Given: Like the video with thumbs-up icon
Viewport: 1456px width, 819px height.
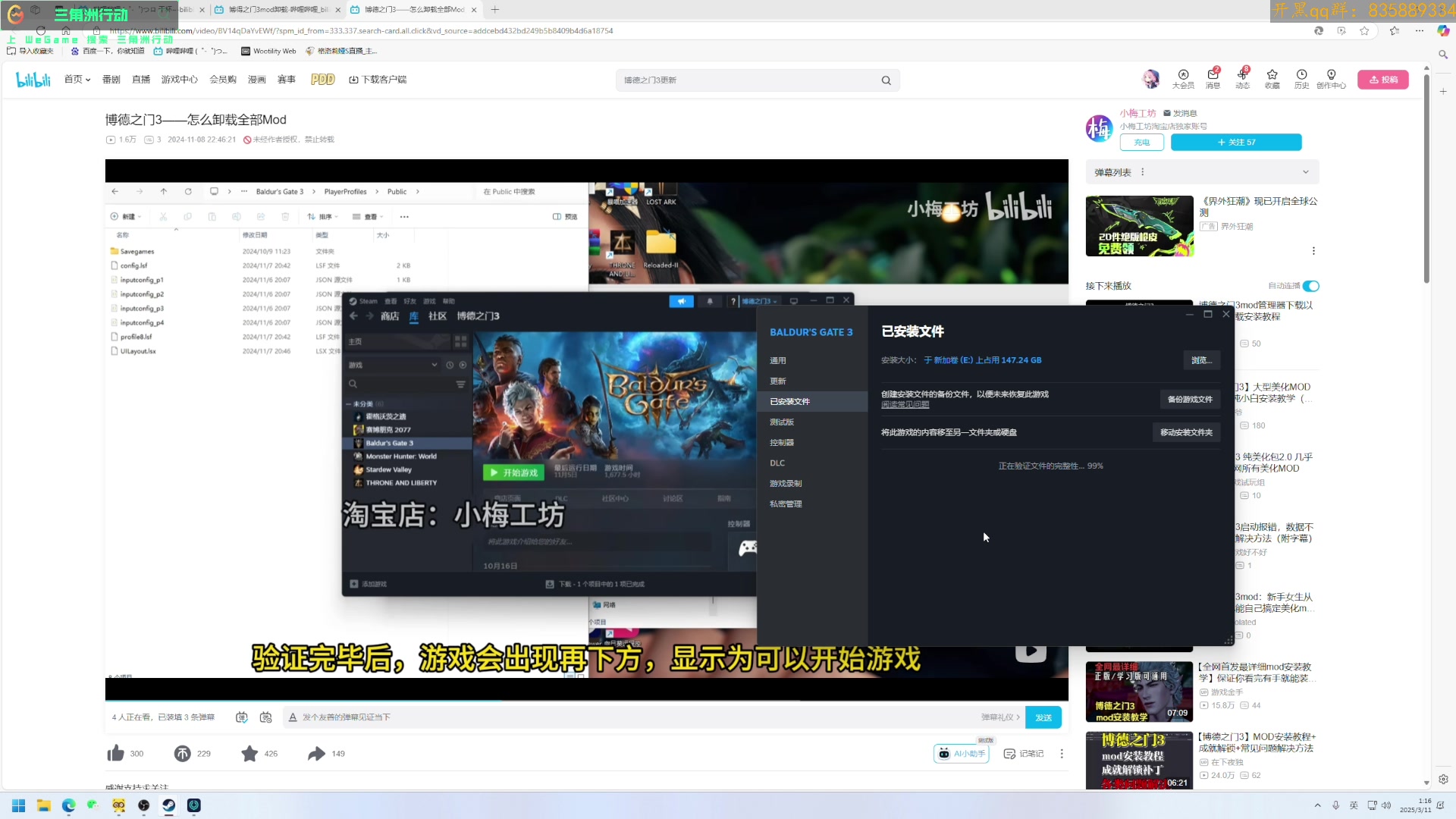Looking at the screenshot, I should point(115,753).
